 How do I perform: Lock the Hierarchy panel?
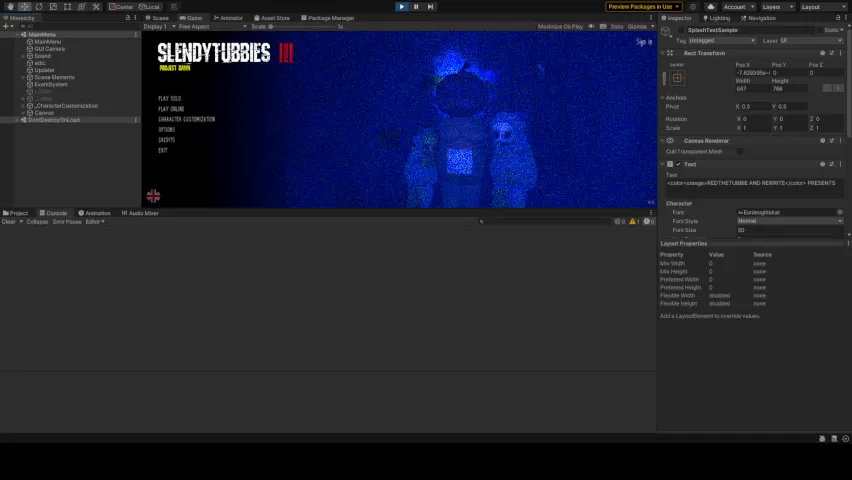tap(128, 17)
